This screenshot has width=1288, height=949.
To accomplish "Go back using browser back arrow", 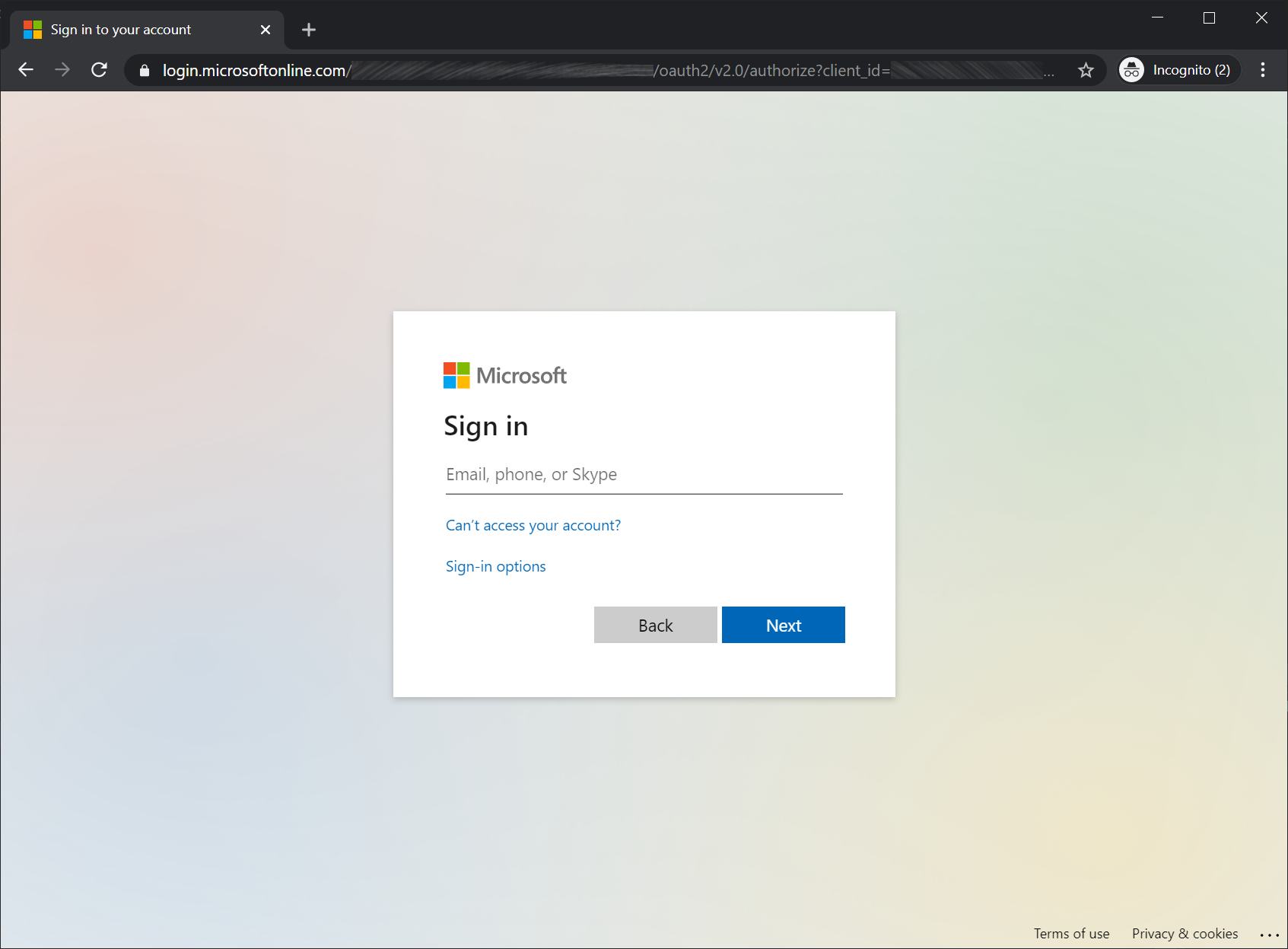I will (26, 70).
